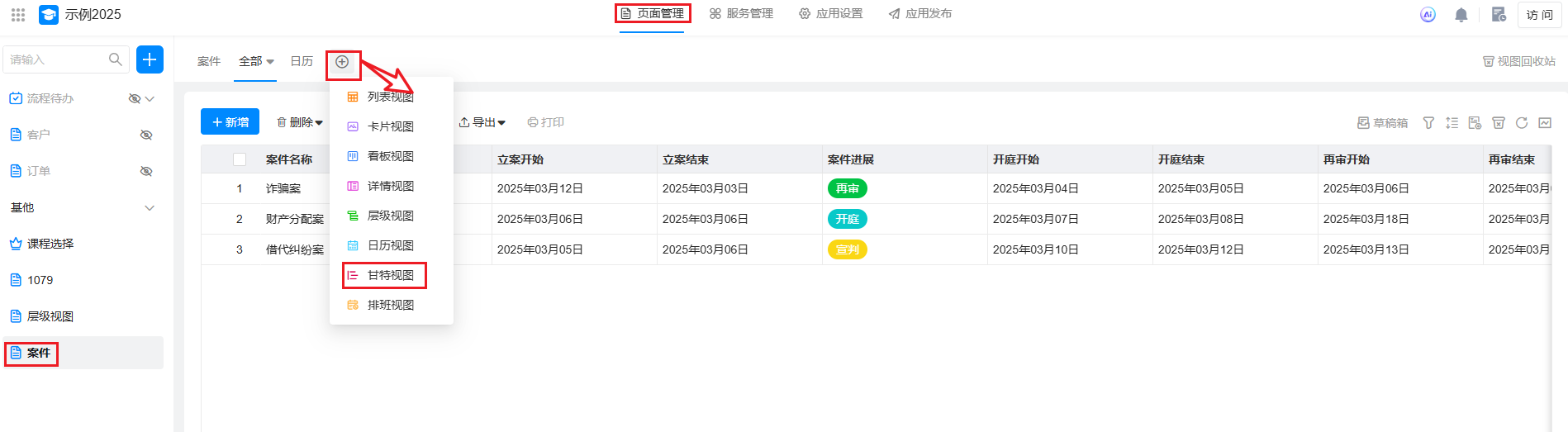The height and width of the screenshot is (432, 1568).
Task: Open the 视图回收站 link
Action: [1518, 61]
